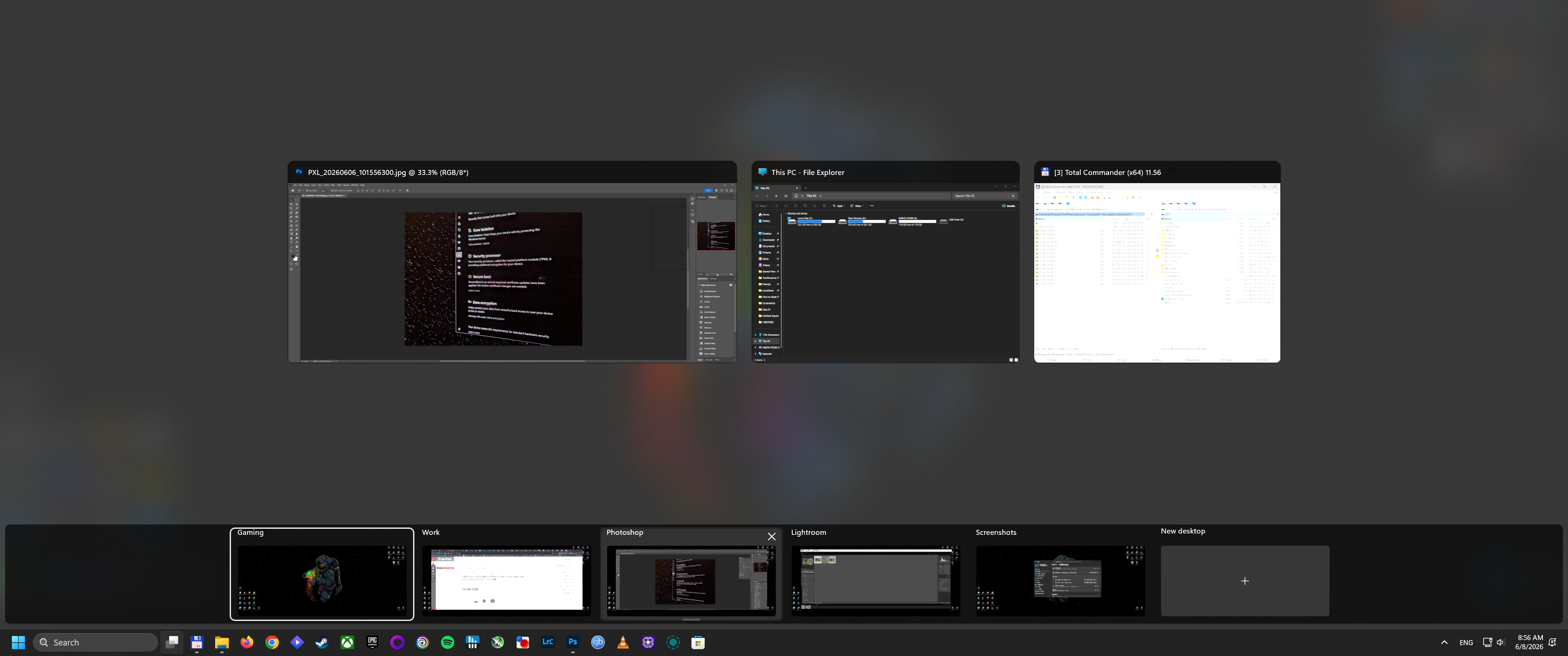1568x656 pixels.
Task: Click the purple ring taskbar icon
Action: [397, 642]
